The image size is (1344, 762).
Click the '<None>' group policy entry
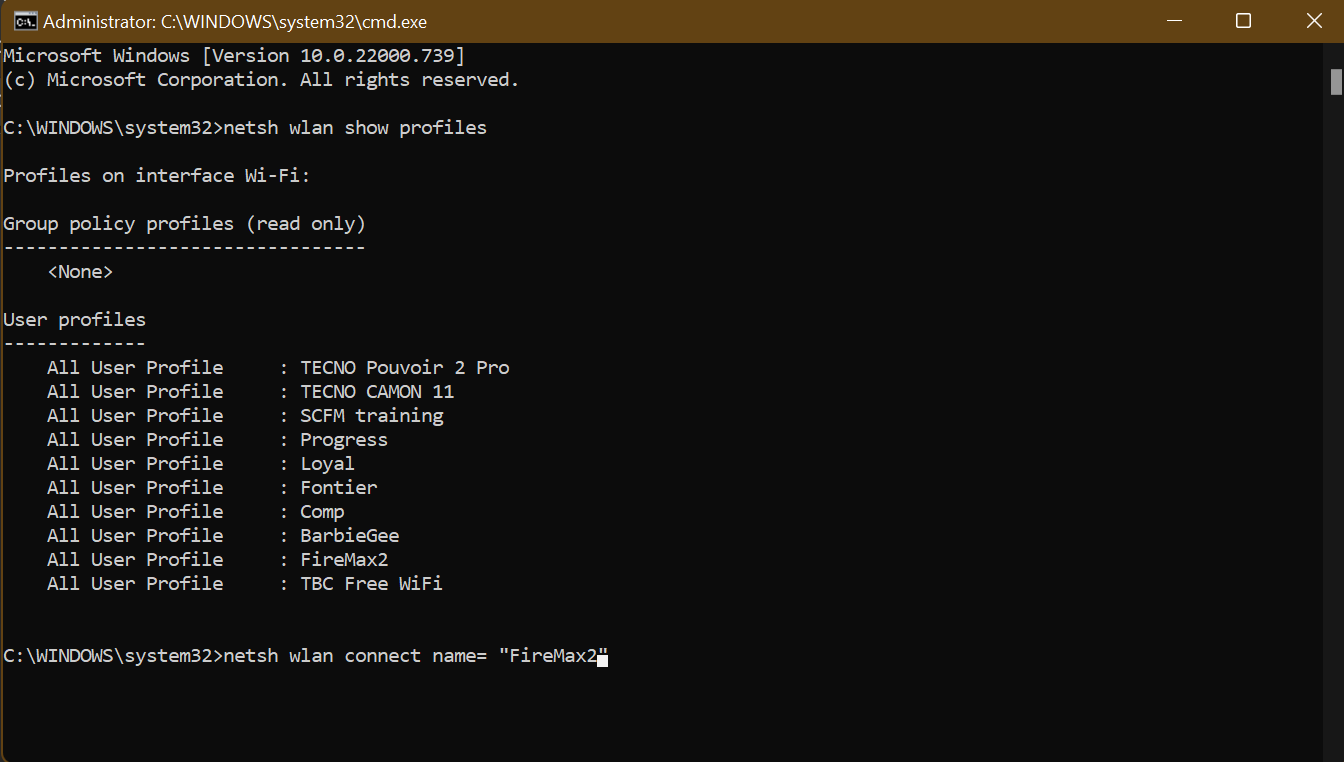click(x=80, y=272)
